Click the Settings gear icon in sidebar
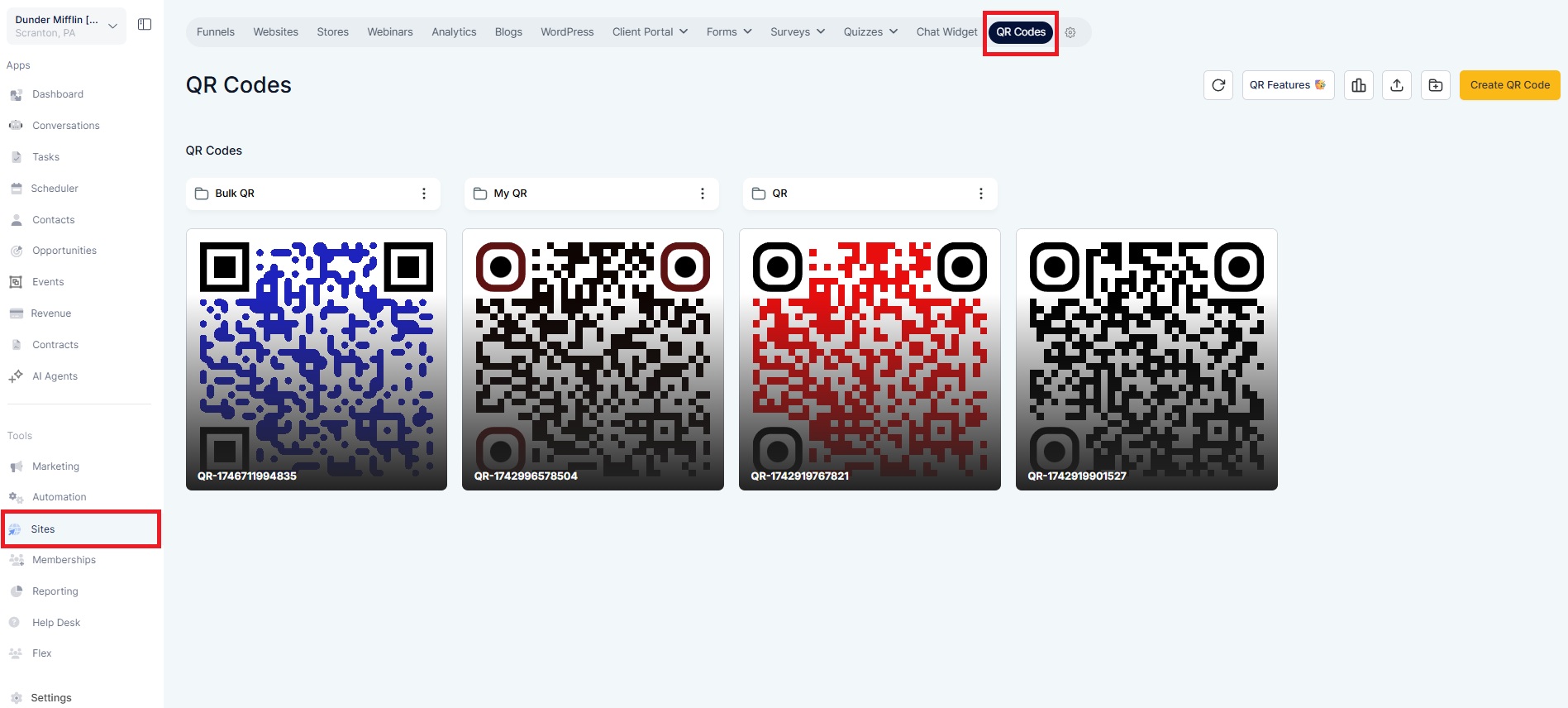 coord(16,698)
